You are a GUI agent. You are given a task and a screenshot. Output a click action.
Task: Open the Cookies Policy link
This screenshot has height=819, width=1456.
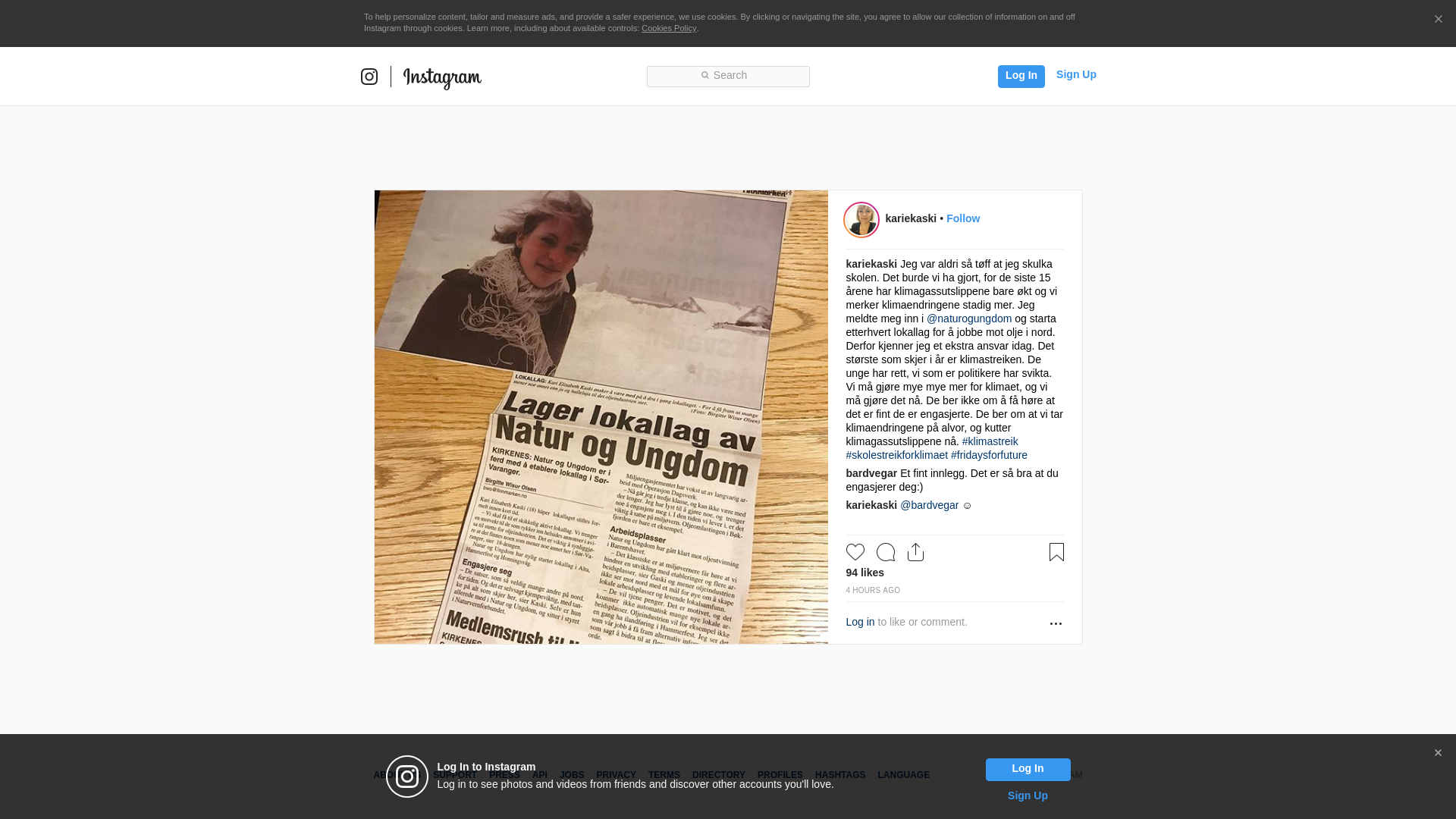[x=669, y=28]
